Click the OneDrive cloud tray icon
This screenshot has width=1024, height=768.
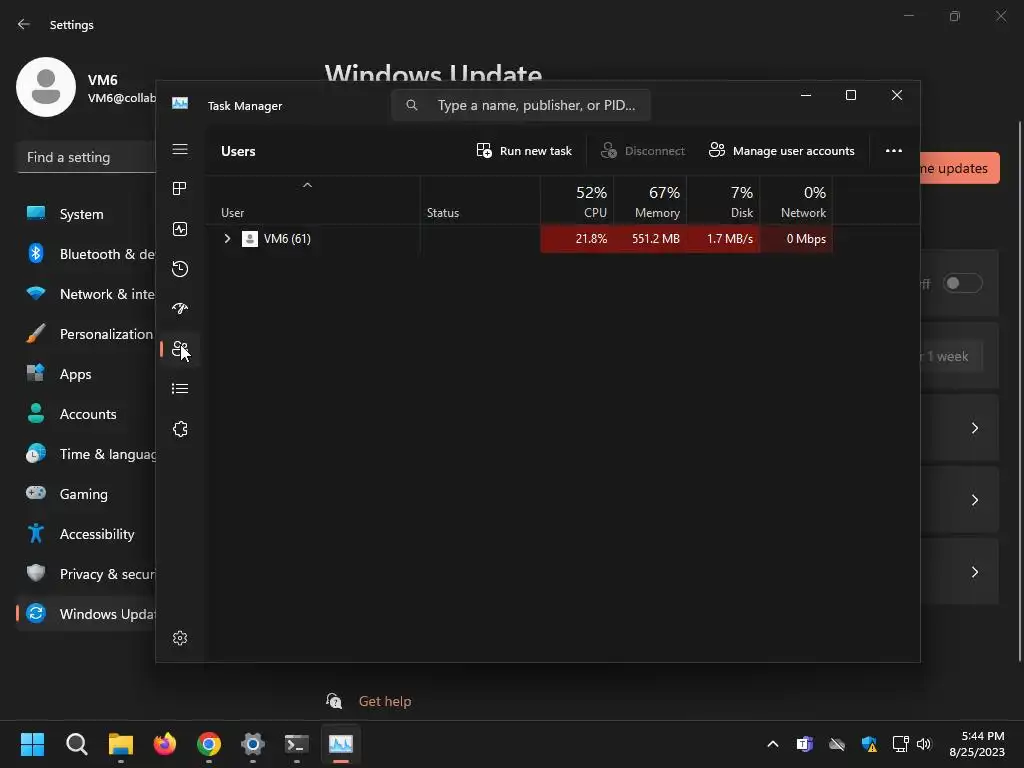pos(837,744)
